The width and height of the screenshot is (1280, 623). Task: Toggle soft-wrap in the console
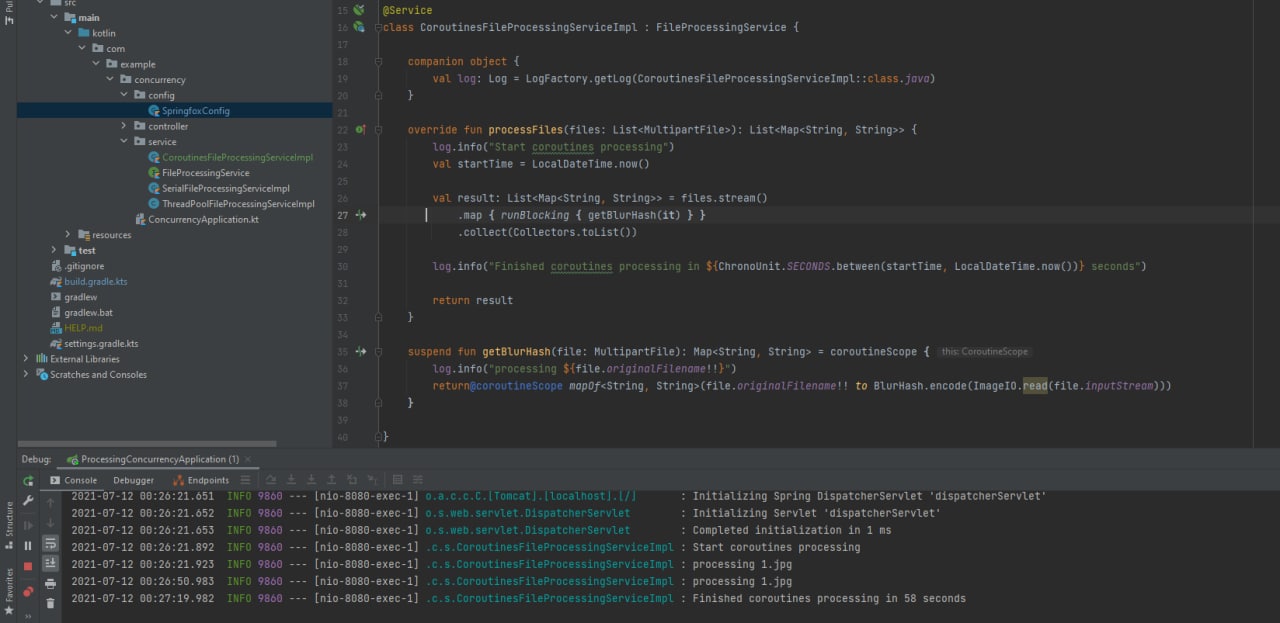click(x=50, y=544)
